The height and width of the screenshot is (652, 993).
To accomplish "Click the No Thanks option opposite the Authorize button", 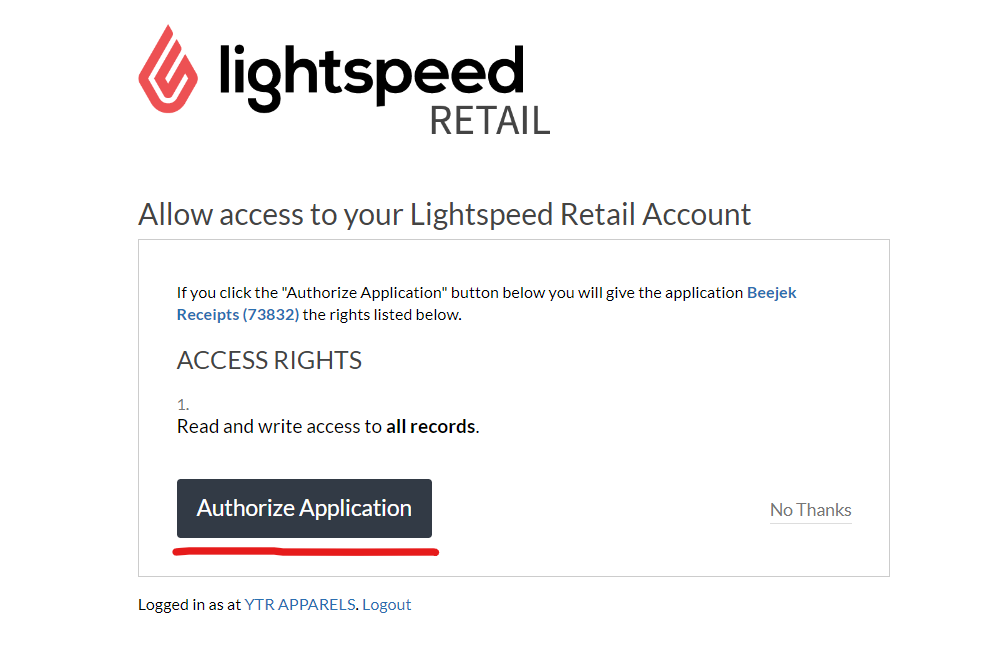I will click(810, 510).
